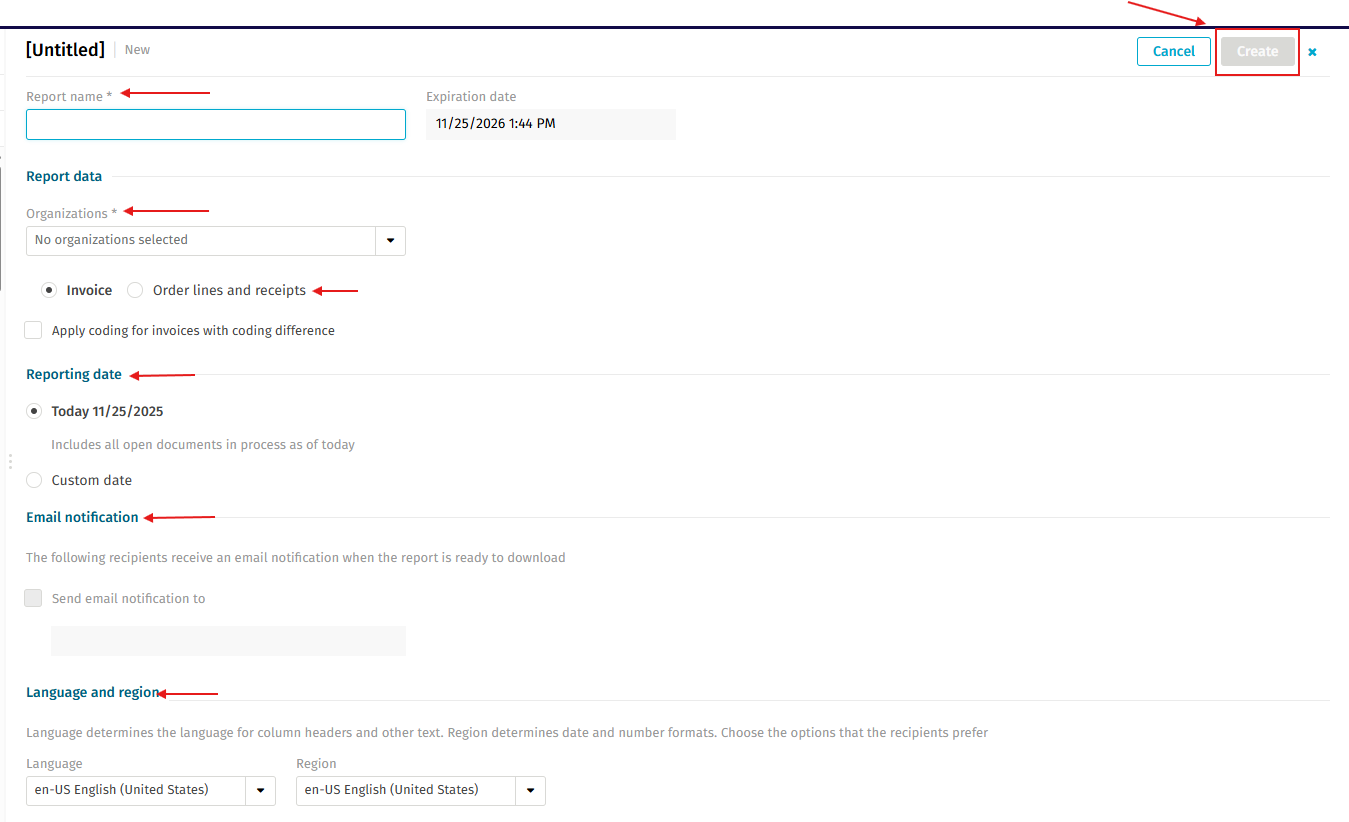This screenshot has width=1349, height=822.
Task: Click the Report data section heading
Action: [x=64, y=176]
